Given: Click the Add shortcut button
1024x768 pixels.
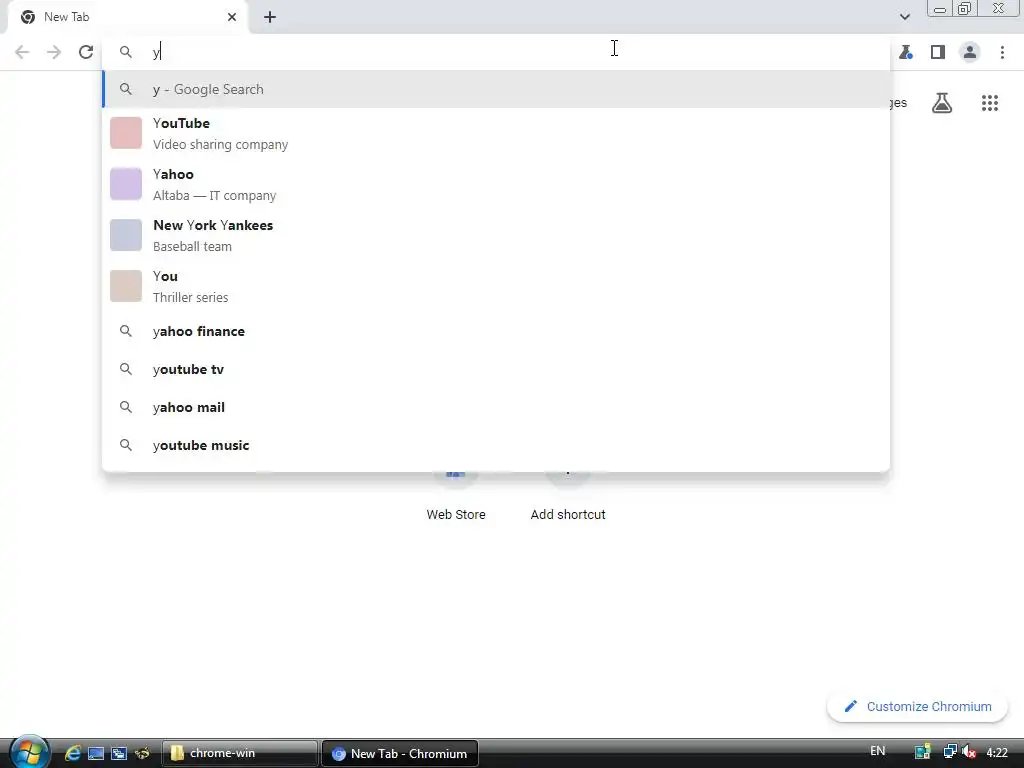Looking at the screenshot, I should [568, 496].
